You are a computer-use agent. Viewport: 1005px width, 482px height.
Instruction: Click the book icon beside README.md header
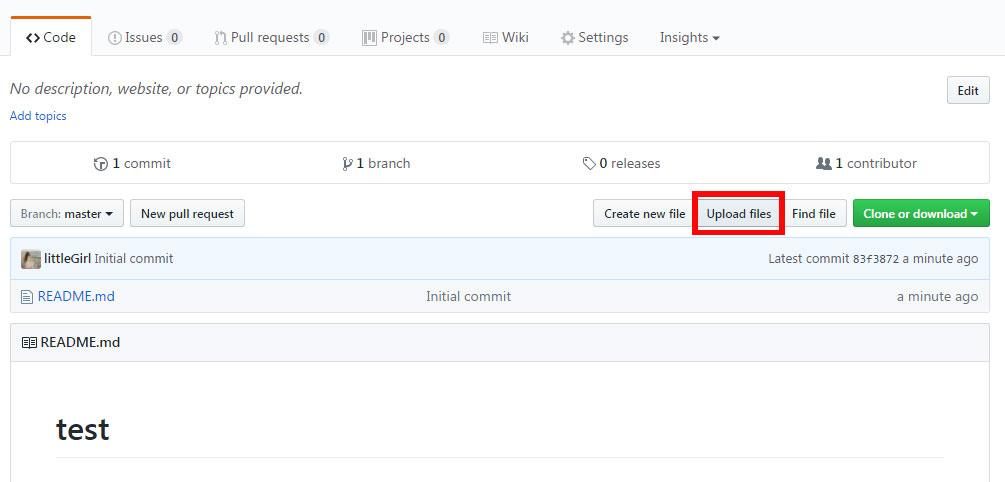tap(29, 343)
